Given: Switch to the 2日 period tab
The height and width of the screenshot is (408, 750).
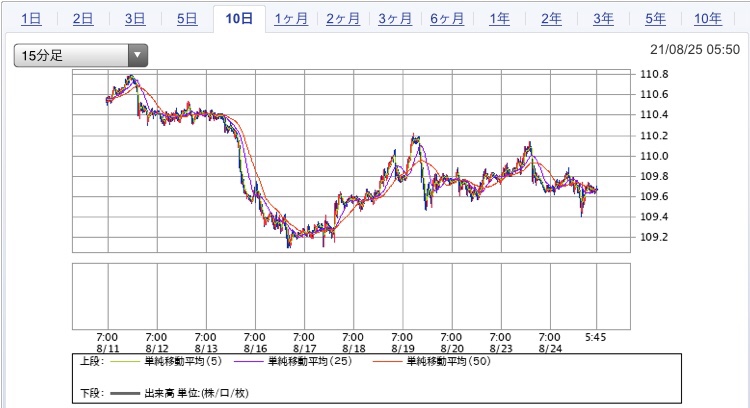Looking at the screenshot, I should (x=83, y=19).
